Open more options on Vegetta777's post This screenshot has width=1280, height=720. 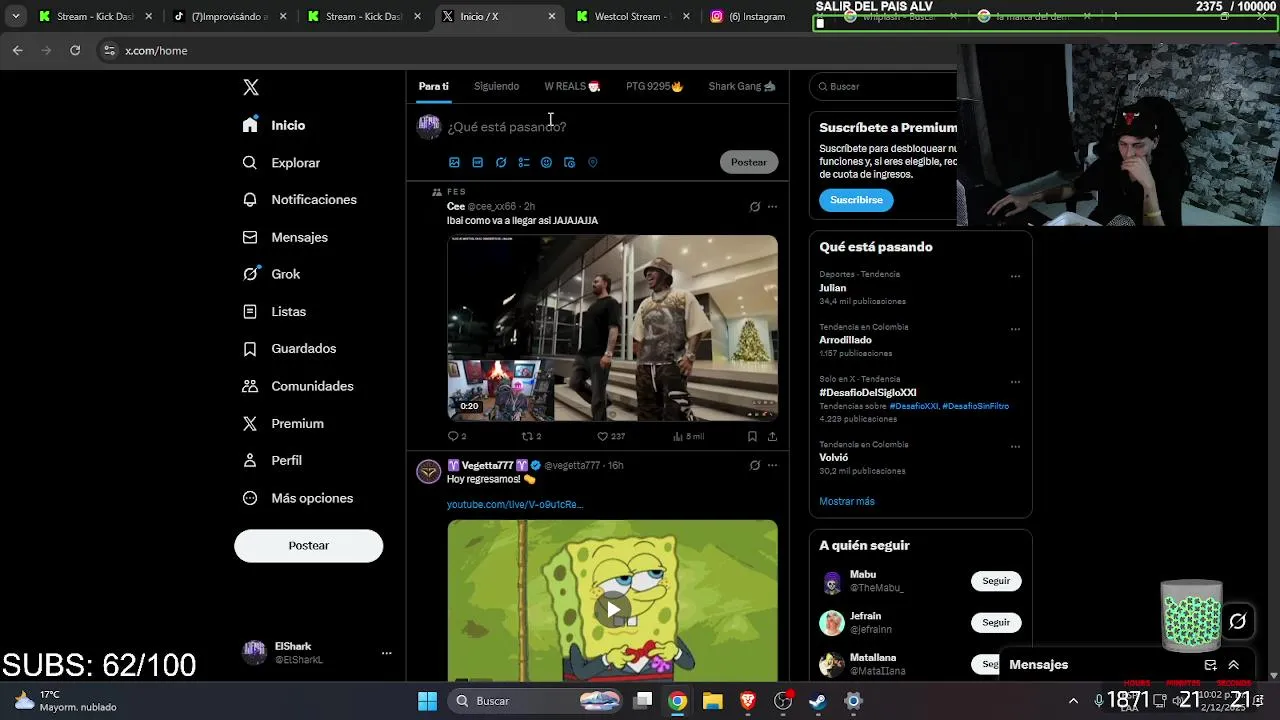tap(772, 465)
